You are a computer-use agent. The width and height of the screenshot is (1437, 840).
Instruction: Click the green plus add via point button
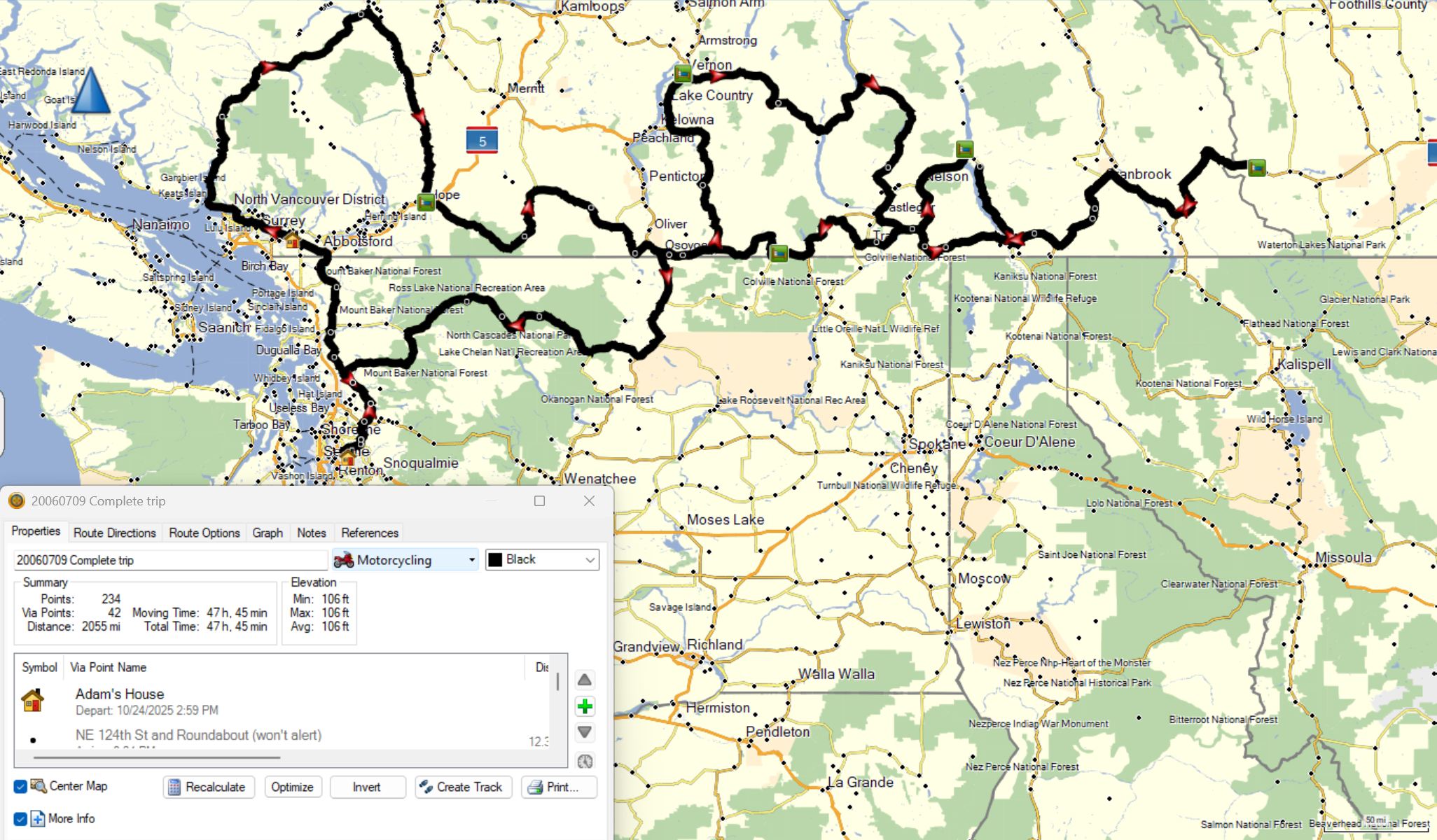(585, 706)
